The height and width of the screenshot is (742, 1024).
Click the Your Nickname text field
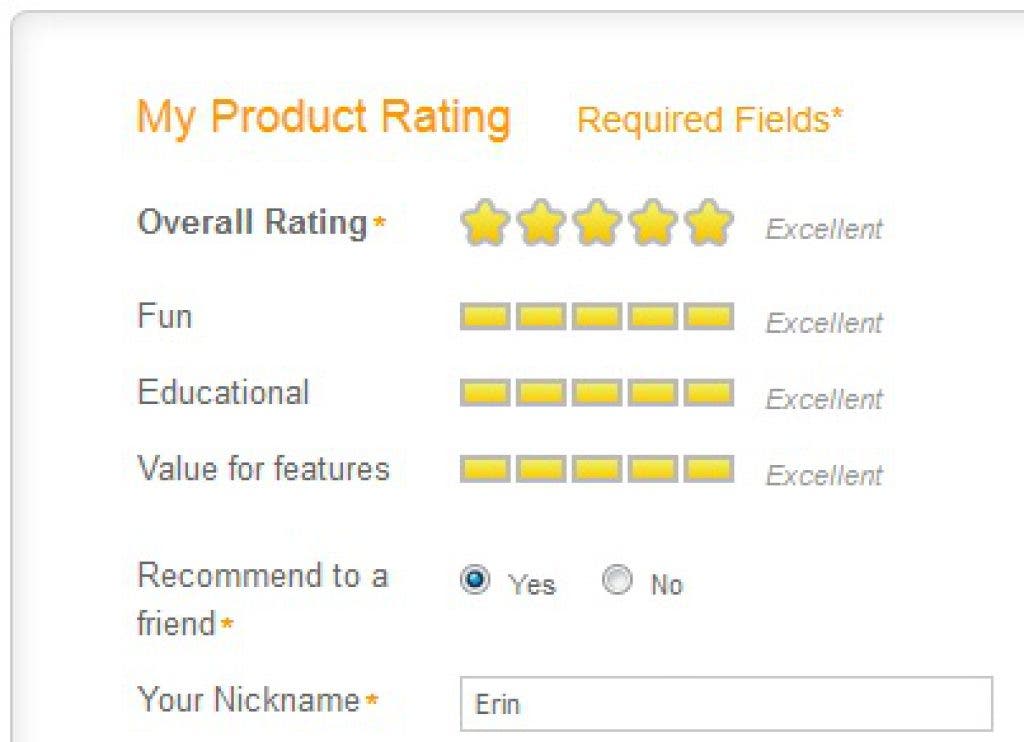pos(726,704)
